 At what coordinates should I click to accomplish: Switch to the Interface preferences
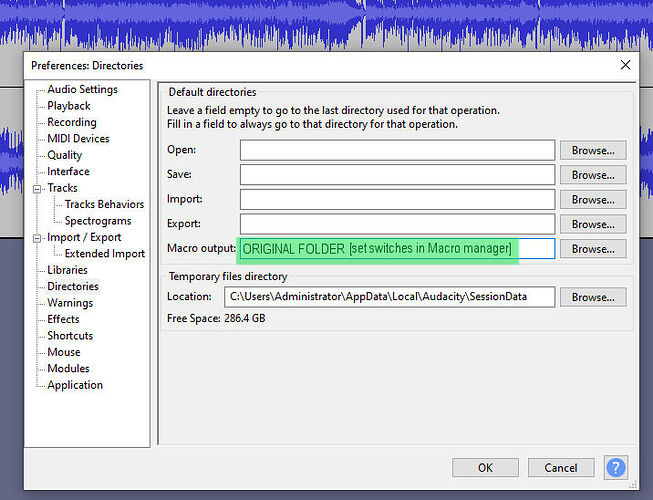coord(68,172)
